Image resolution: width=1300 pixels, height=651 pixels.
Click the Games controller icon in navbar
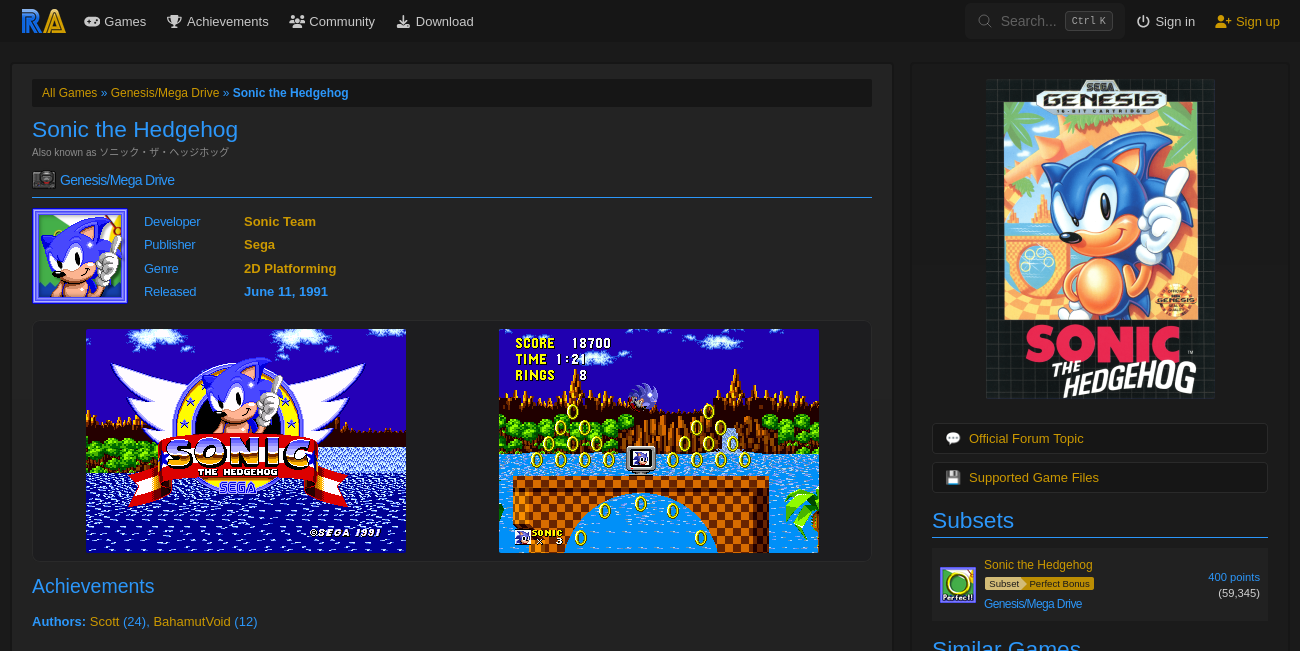pos(92,21)
